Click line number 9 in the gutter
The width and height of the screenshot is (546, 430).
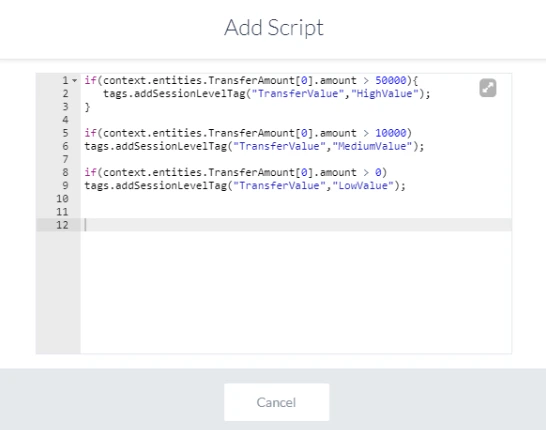tap(65, 186)
